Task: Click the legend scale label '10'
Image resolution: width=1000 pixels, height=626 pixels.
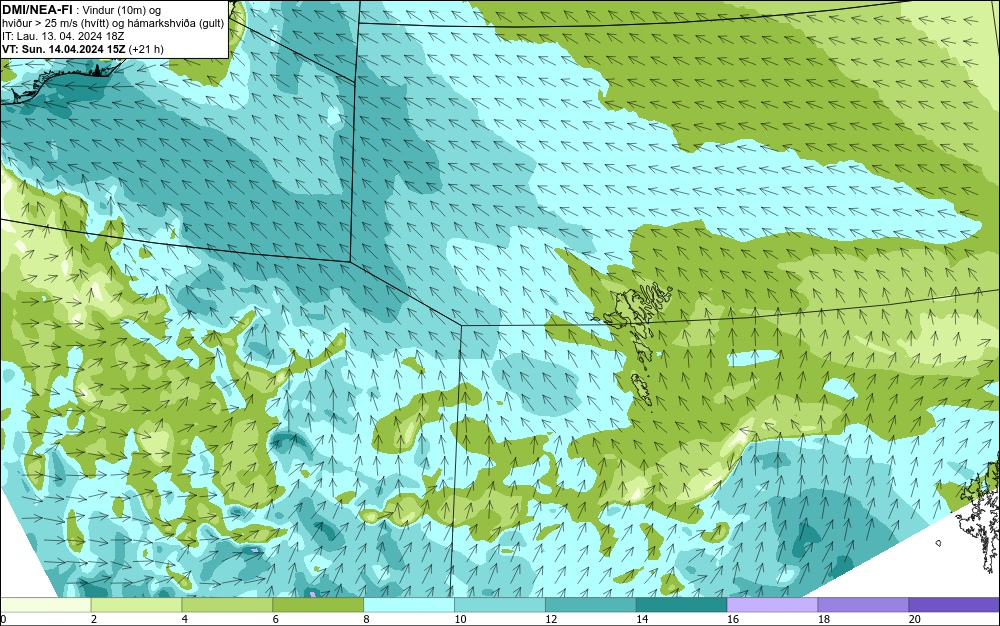Action: tap(460, 619)
